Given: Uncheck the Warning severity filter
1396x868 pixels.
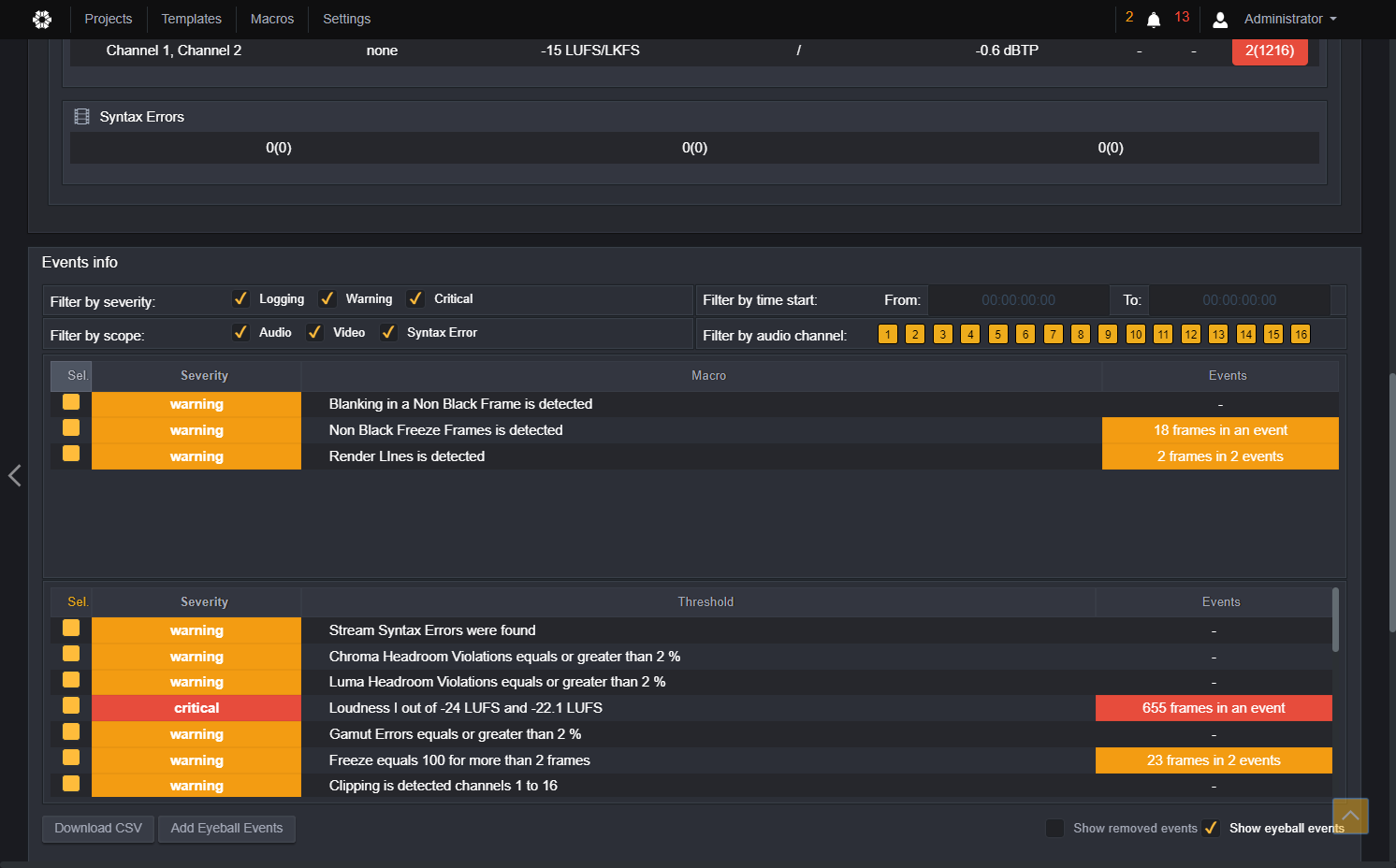Looking at the screenshot, I should point(327,298).
